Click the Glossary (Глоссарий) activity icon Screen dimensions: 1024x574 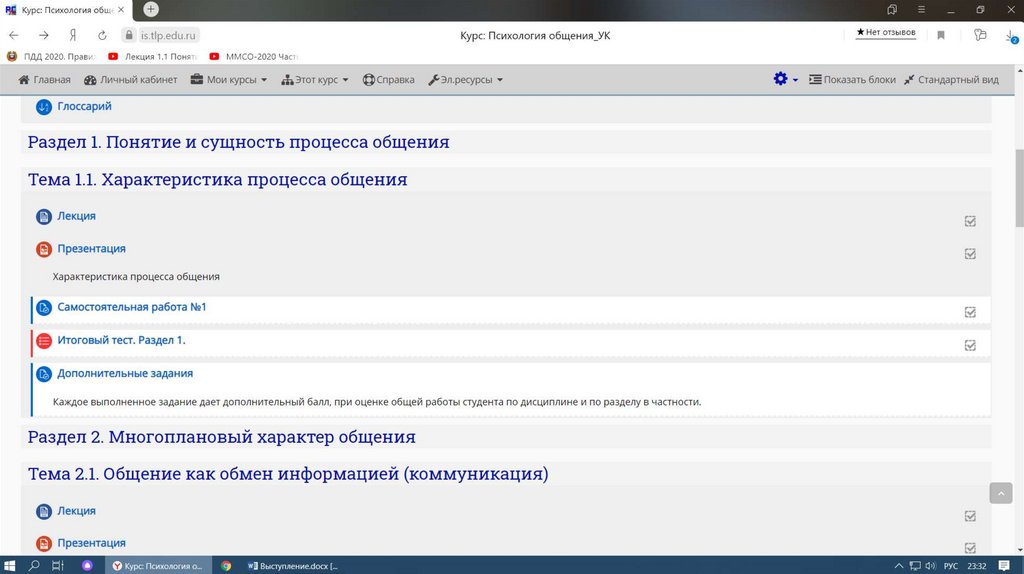(43, 107)
